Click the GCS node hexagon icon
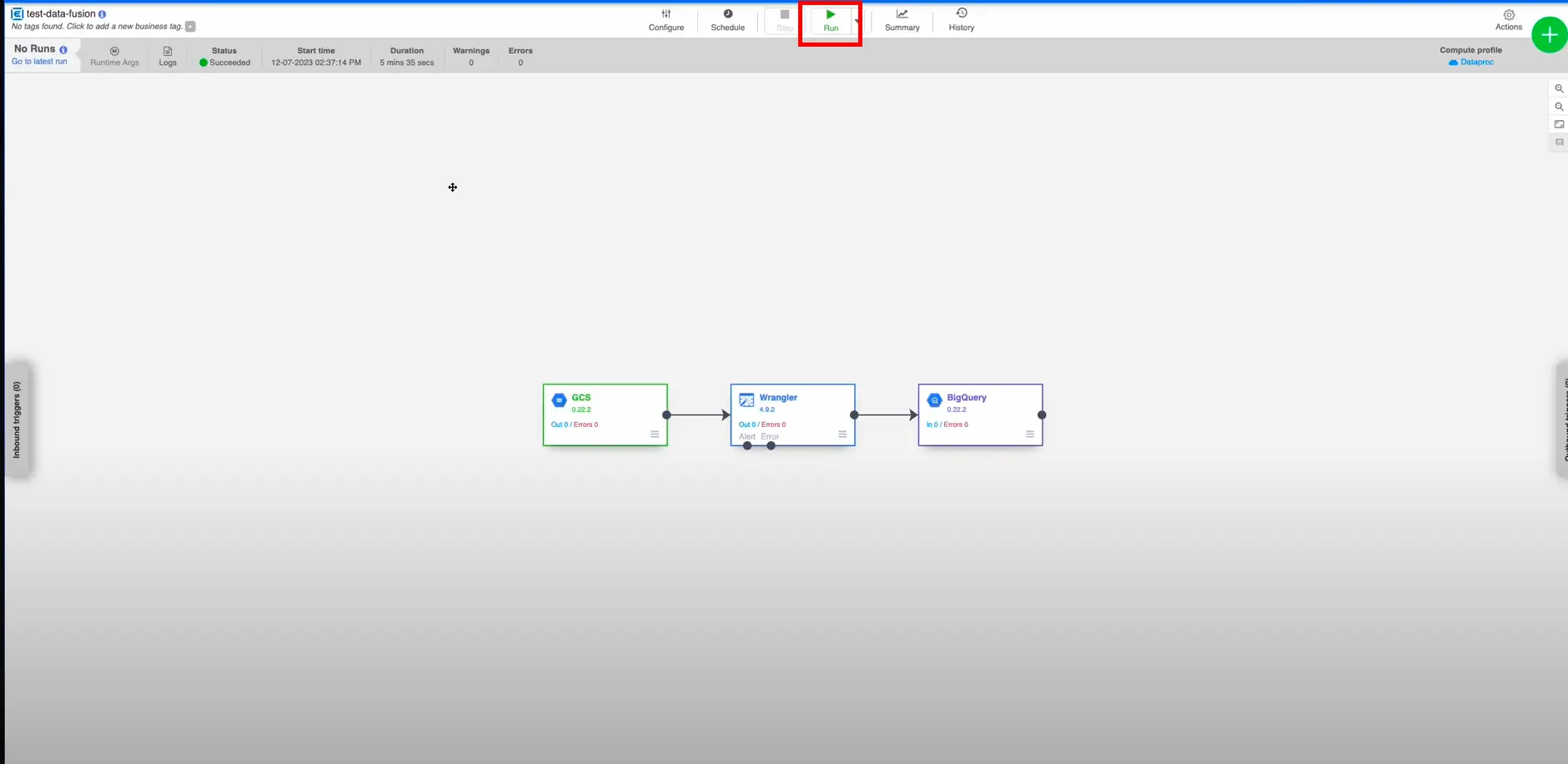 (559, 400)
